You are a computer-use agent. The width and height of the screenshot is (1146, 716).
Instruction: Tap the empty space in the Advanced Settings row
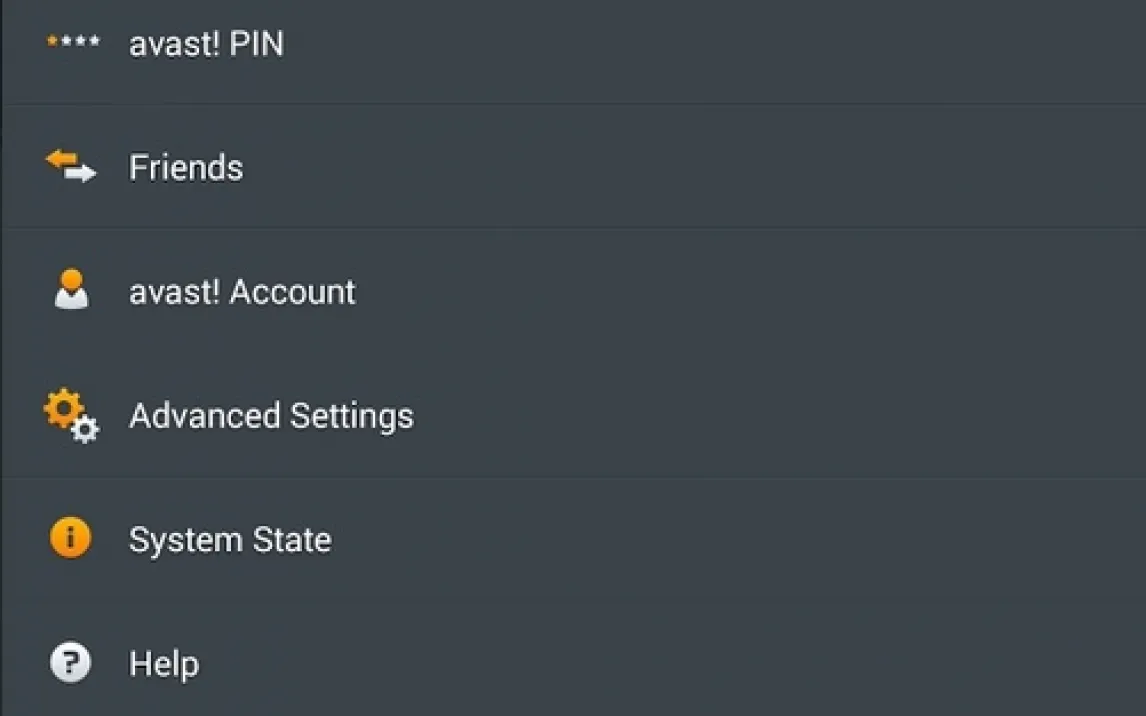tap(700, 416)
